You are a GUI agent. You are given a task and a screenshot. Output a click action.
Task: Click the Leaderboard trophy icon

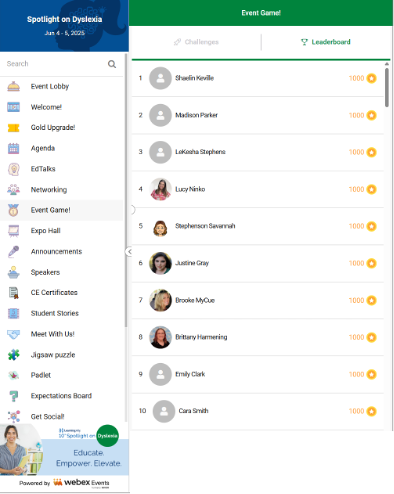304,42
